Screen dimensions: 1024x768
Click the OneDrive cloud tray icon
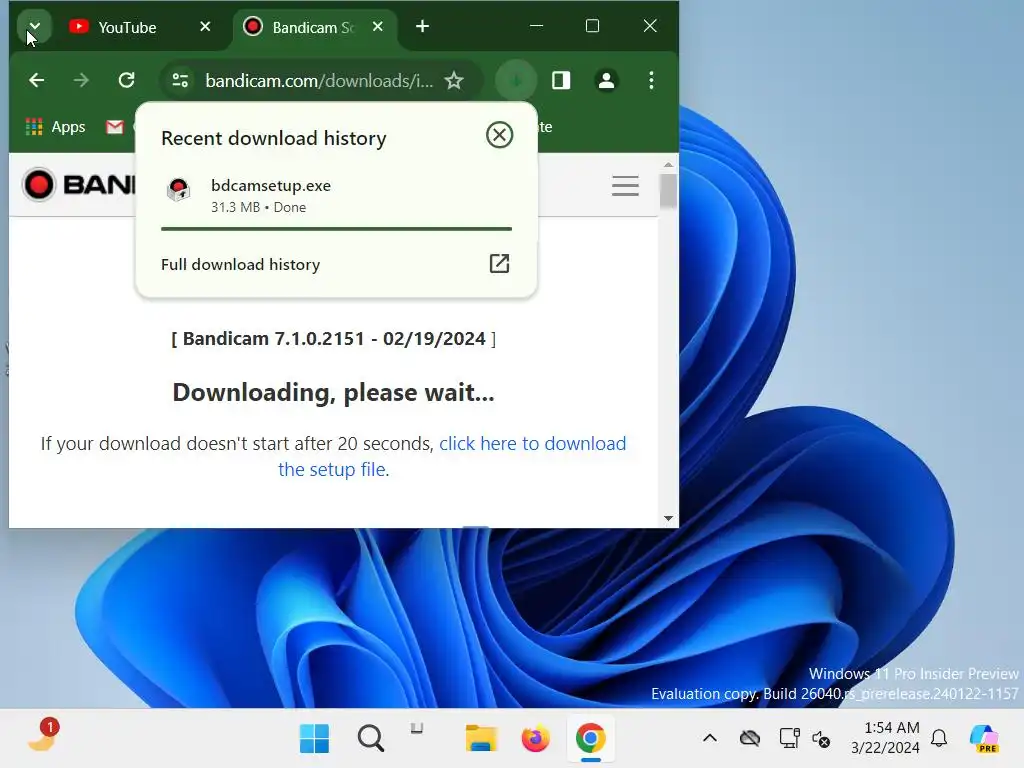pos(749,738)
